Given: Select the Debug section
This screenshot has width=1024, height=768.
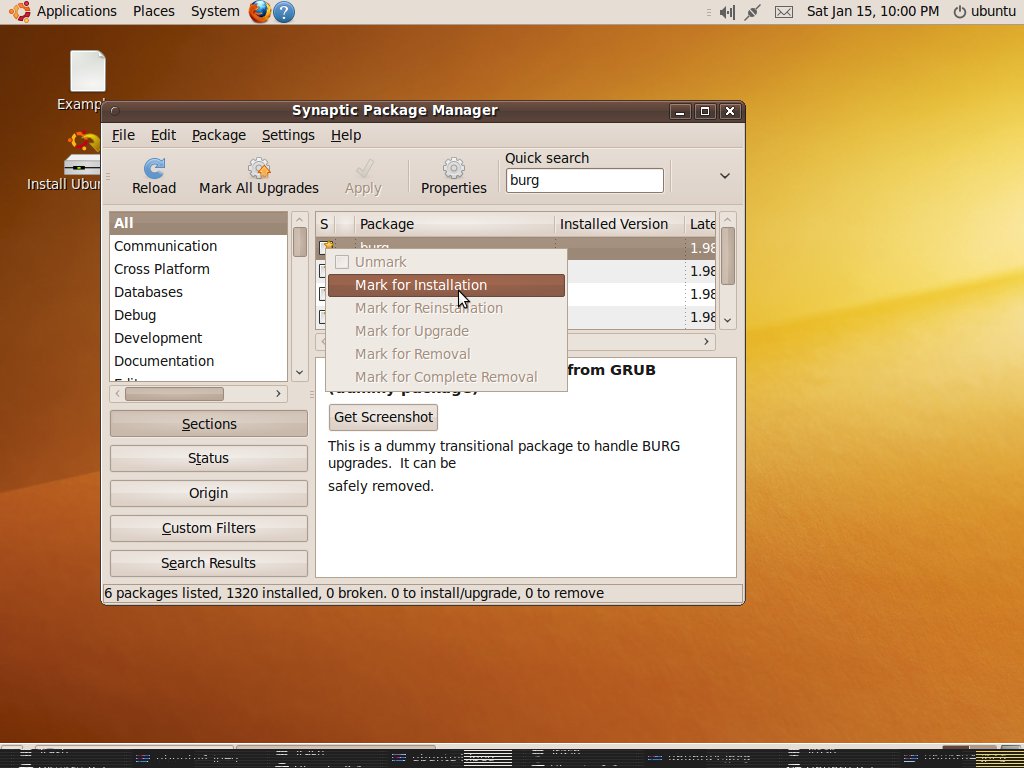Looking at the screenshot, I should pyautogui.click(x=199, y=315).
